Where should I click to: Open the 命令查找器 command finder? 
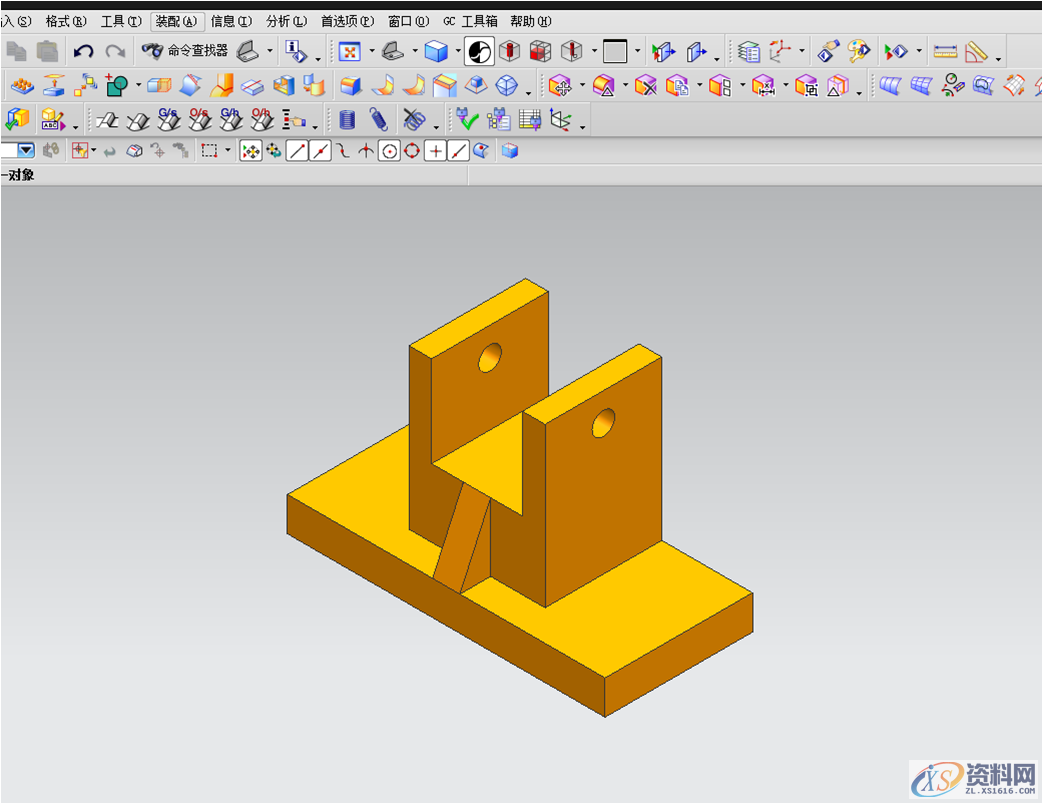[185, 51]
